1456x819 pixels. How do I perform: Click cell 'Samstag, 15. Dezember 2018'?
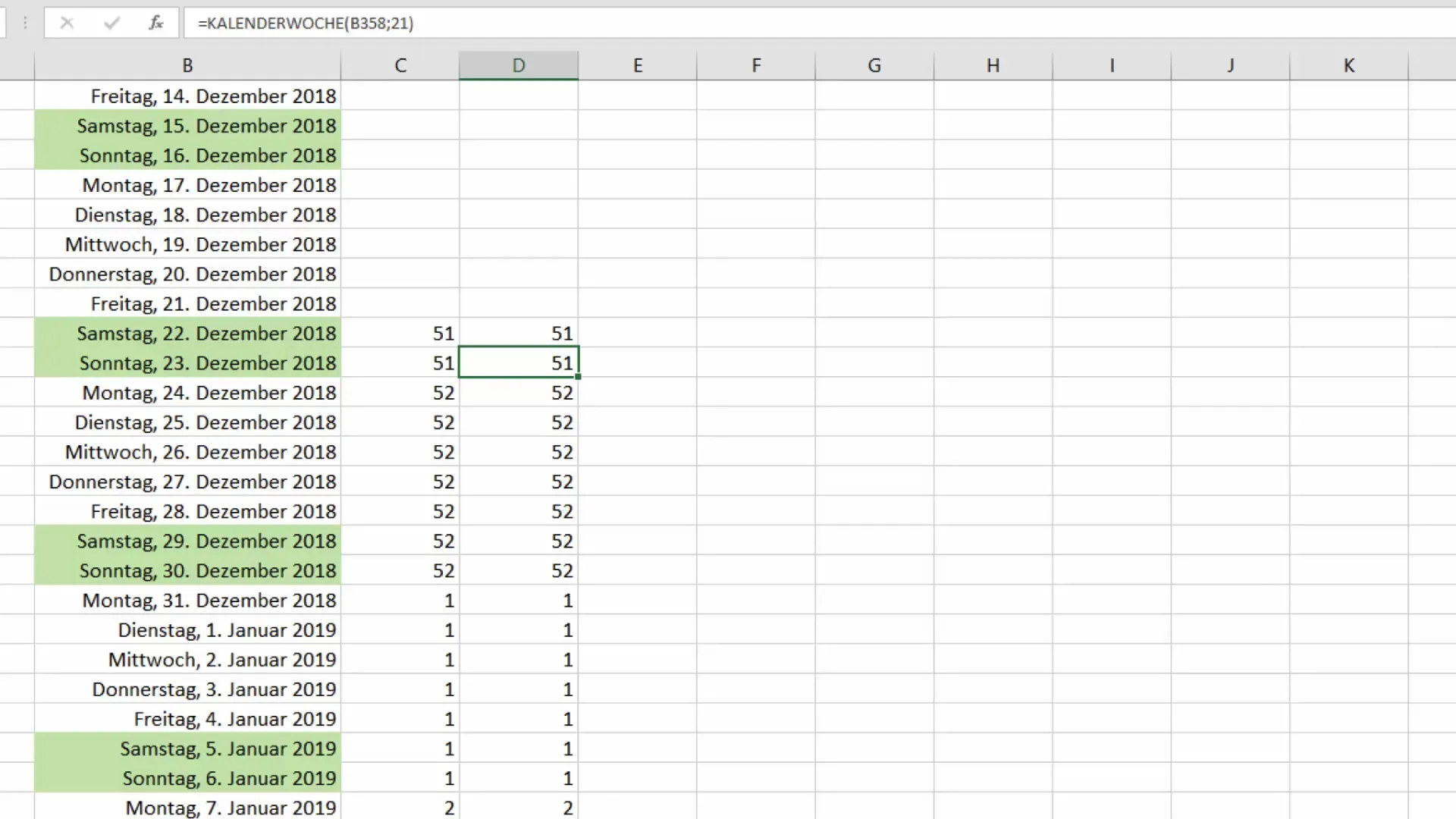tap(187, 125)
